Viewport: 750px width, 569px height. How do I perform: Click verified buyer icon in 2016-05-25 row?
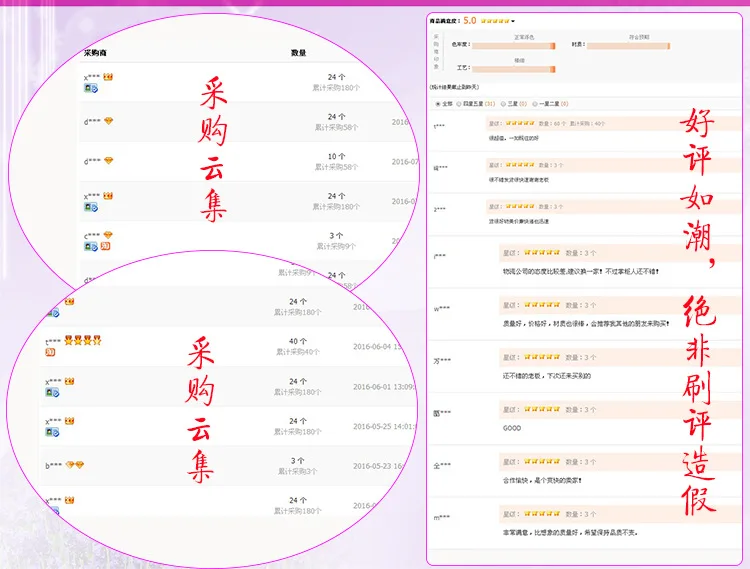[x=52, y=432]
